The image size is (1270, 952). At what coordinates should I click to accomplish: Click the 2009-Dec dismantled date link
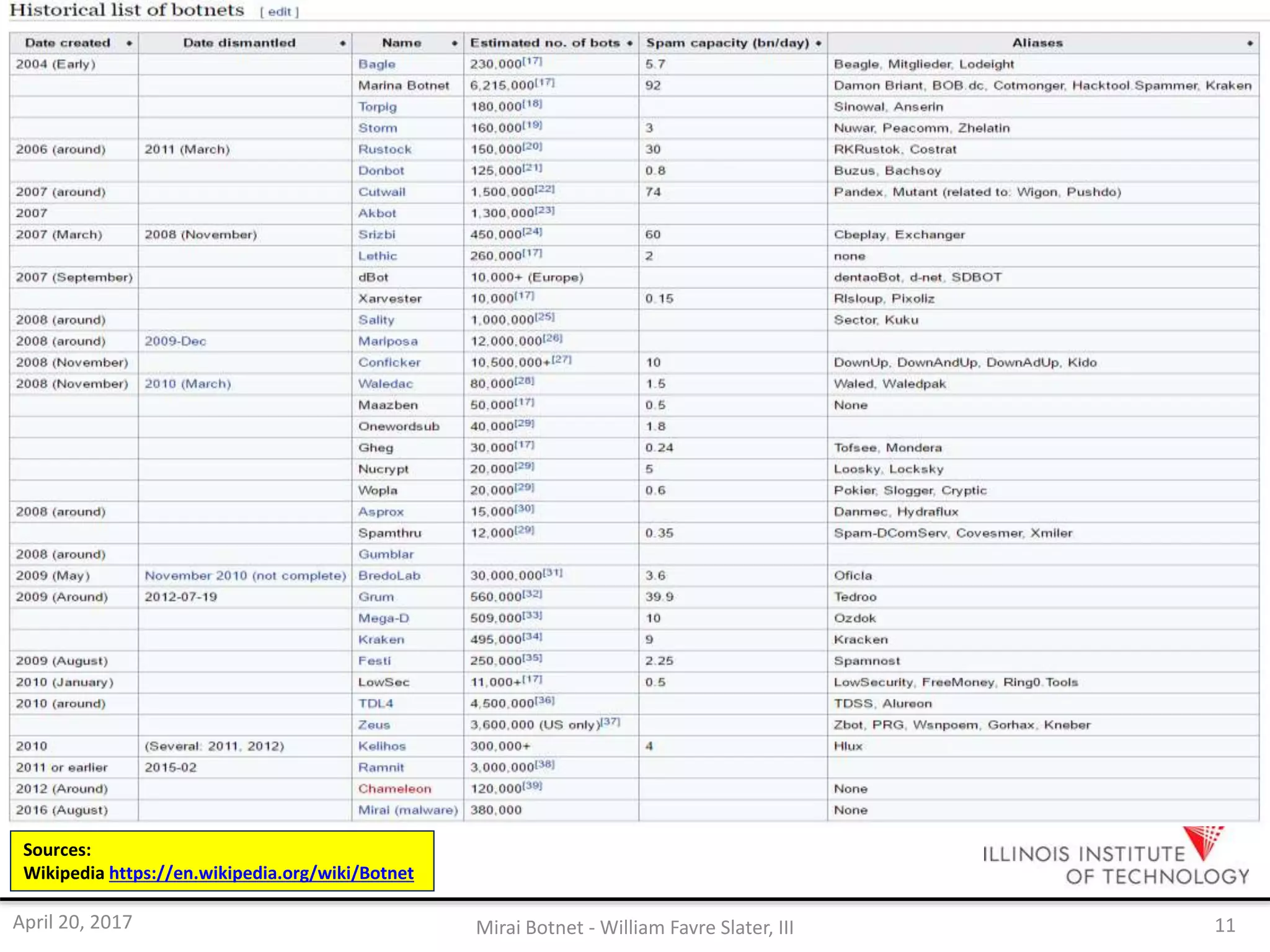[x=175, y=342]
